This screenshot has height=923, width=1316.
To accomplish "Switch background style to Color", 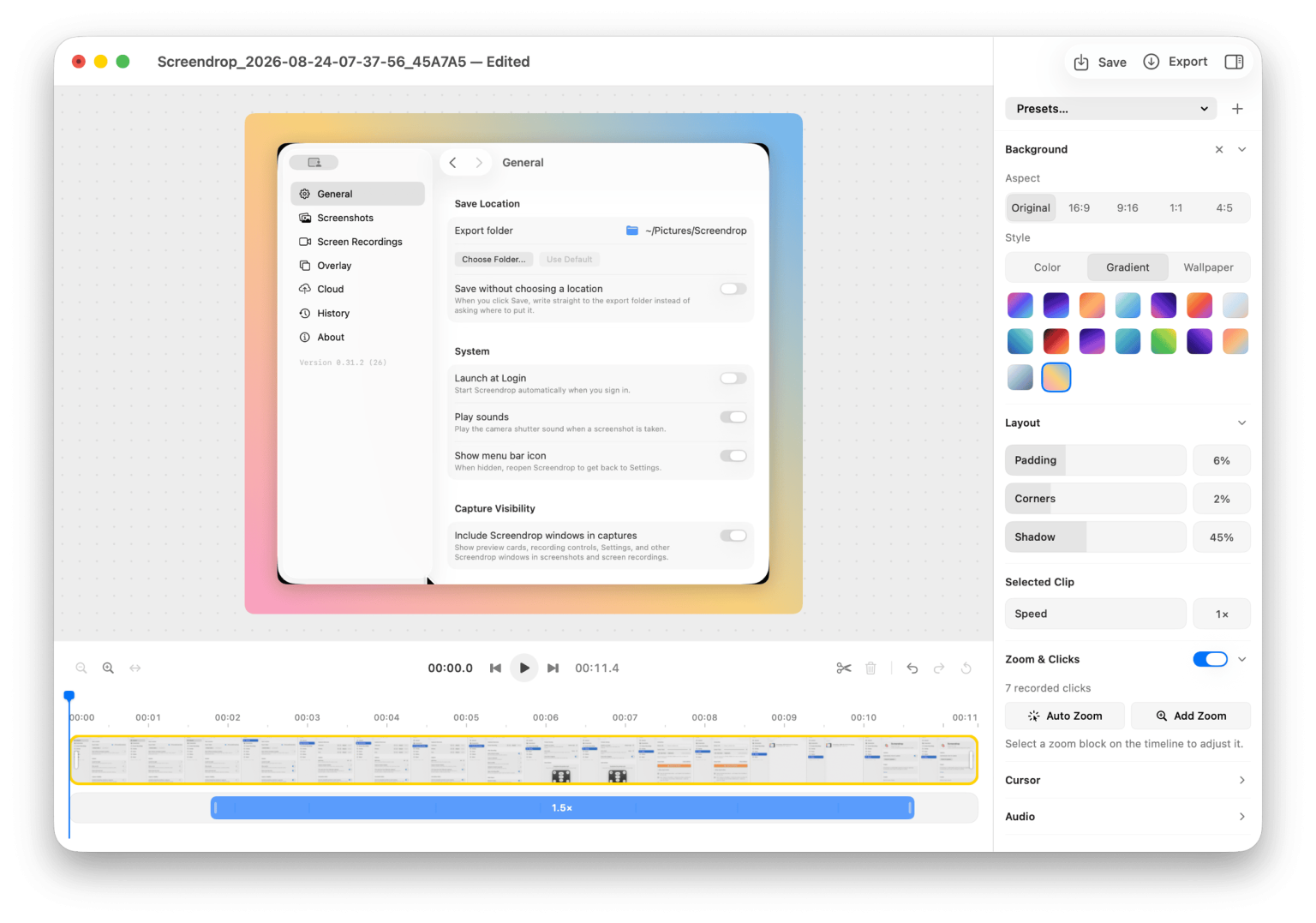I will coord(1047,267).
